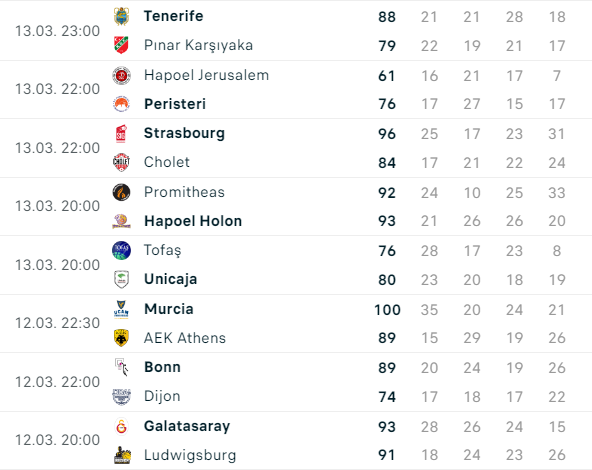Click the 12.03. 22:30 match time
Screen dimensions: 592x470
coord(57,323)
